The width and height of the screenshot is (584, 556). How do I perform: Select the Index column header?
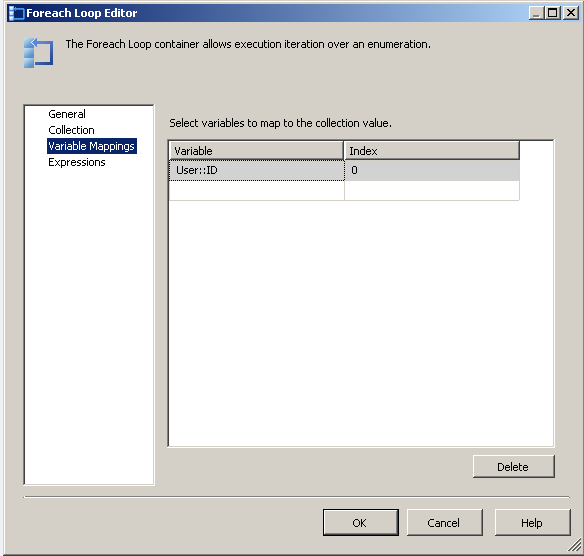(x=432, y=151)
